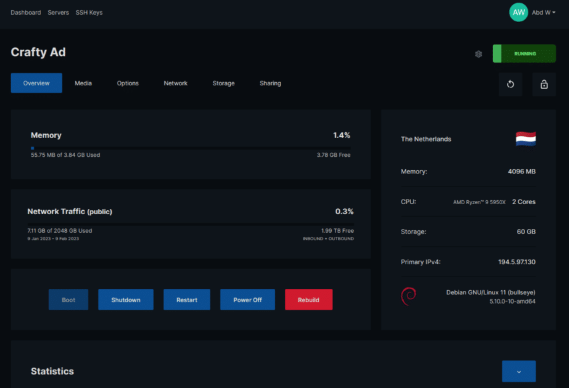Click the Netherlands flag icon
The height and width of the screenshot is (388, 569).
click(525, 139)
